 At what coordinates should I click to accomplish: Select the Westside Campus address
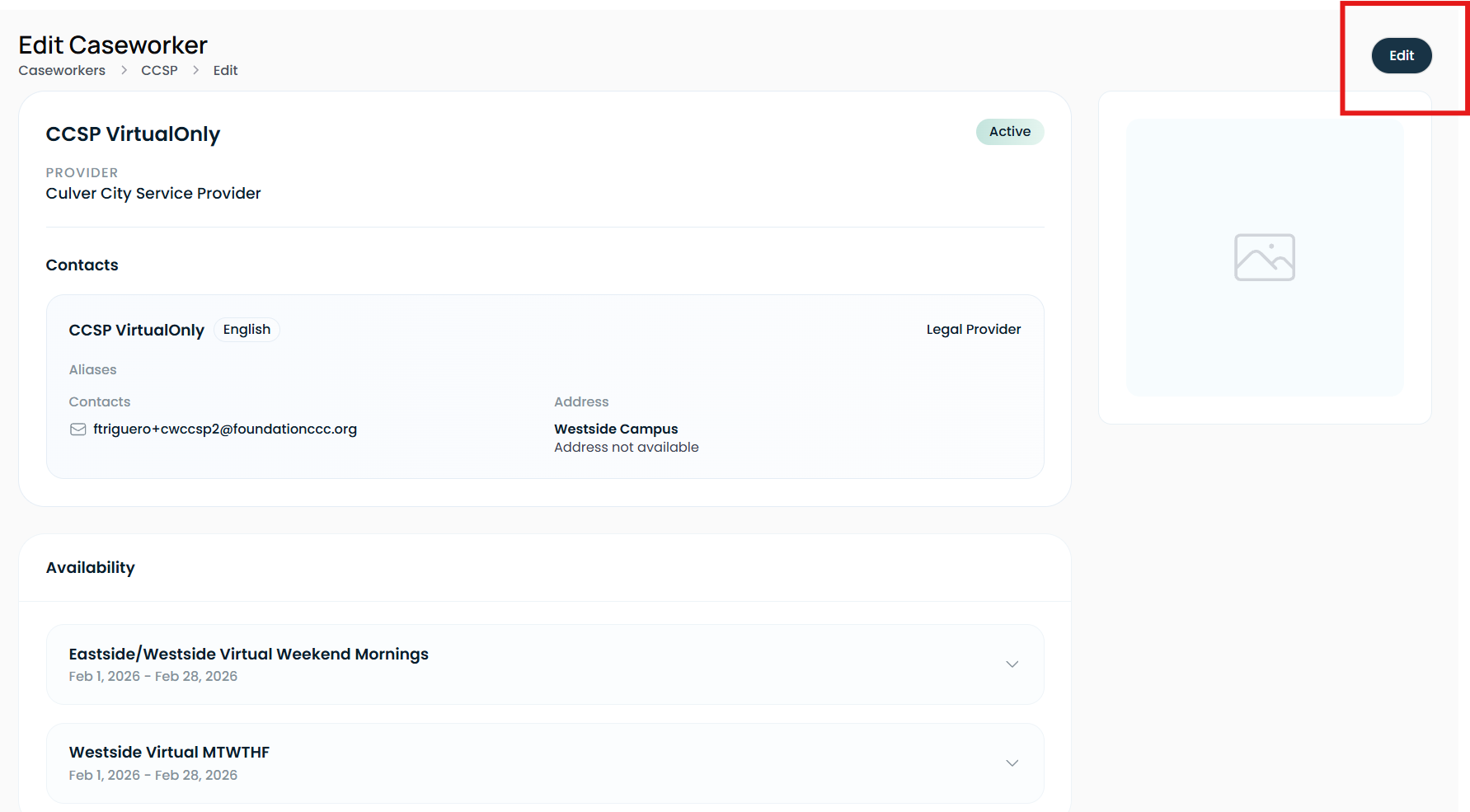click(x=616, y=429)
